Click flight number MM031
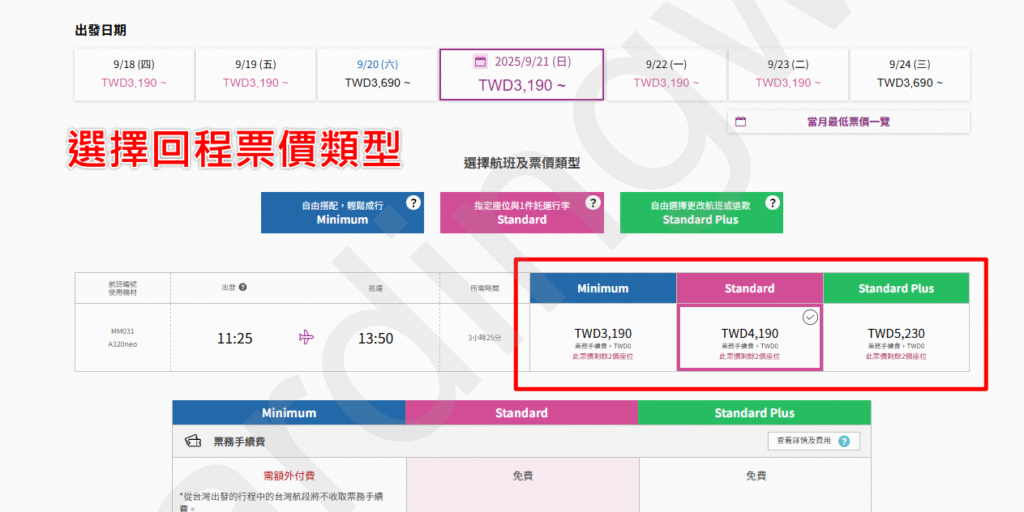Screen dimensions: 1024x512 point(123,331)
